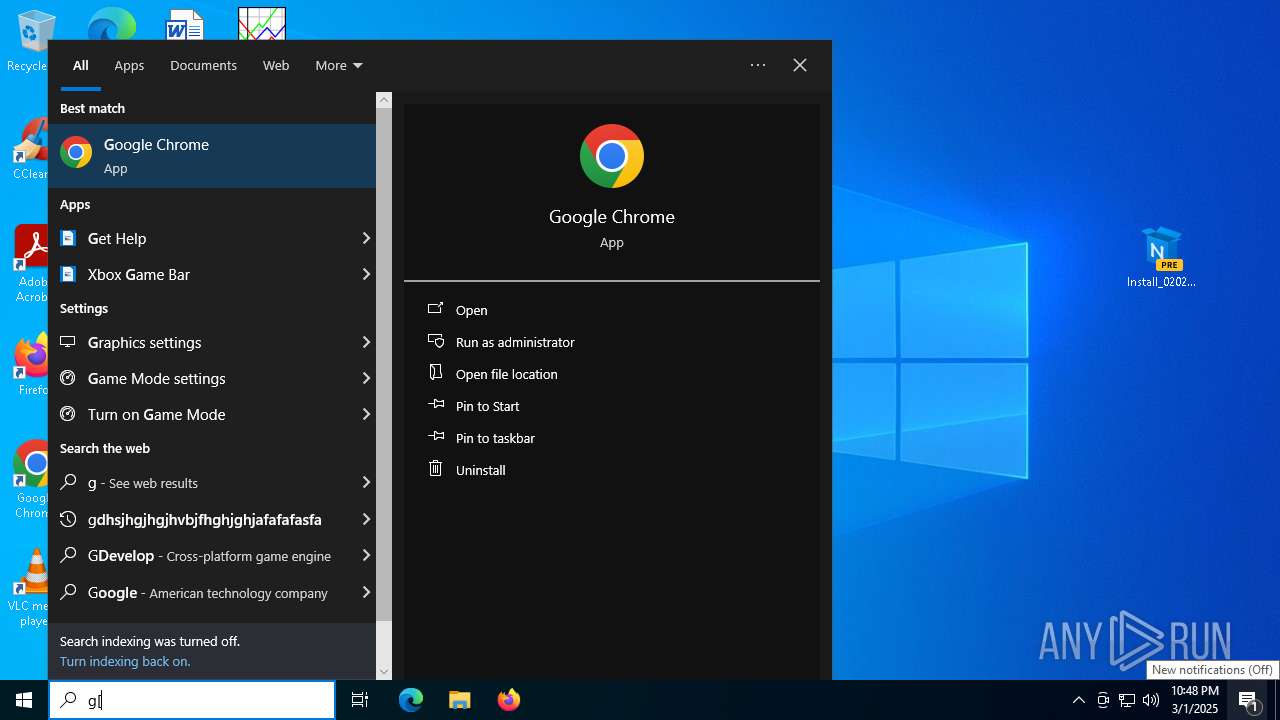This screenshot has height=720, width=1280.
Task: Open the search options ellipsis menu
Action: point(758,65)
